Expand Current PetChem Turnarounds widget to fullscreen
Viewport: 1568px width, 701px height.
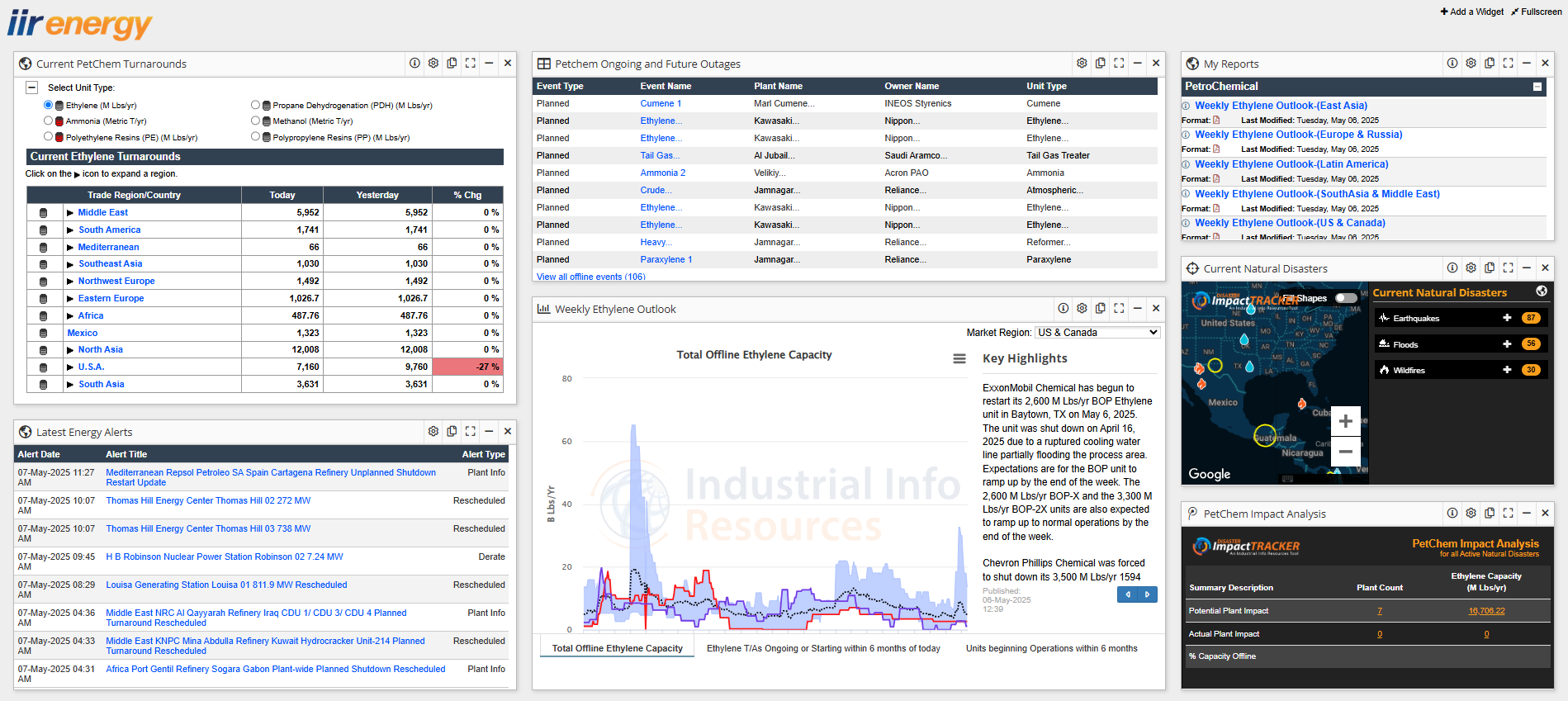pyautogui.click(x=471, y=63)
